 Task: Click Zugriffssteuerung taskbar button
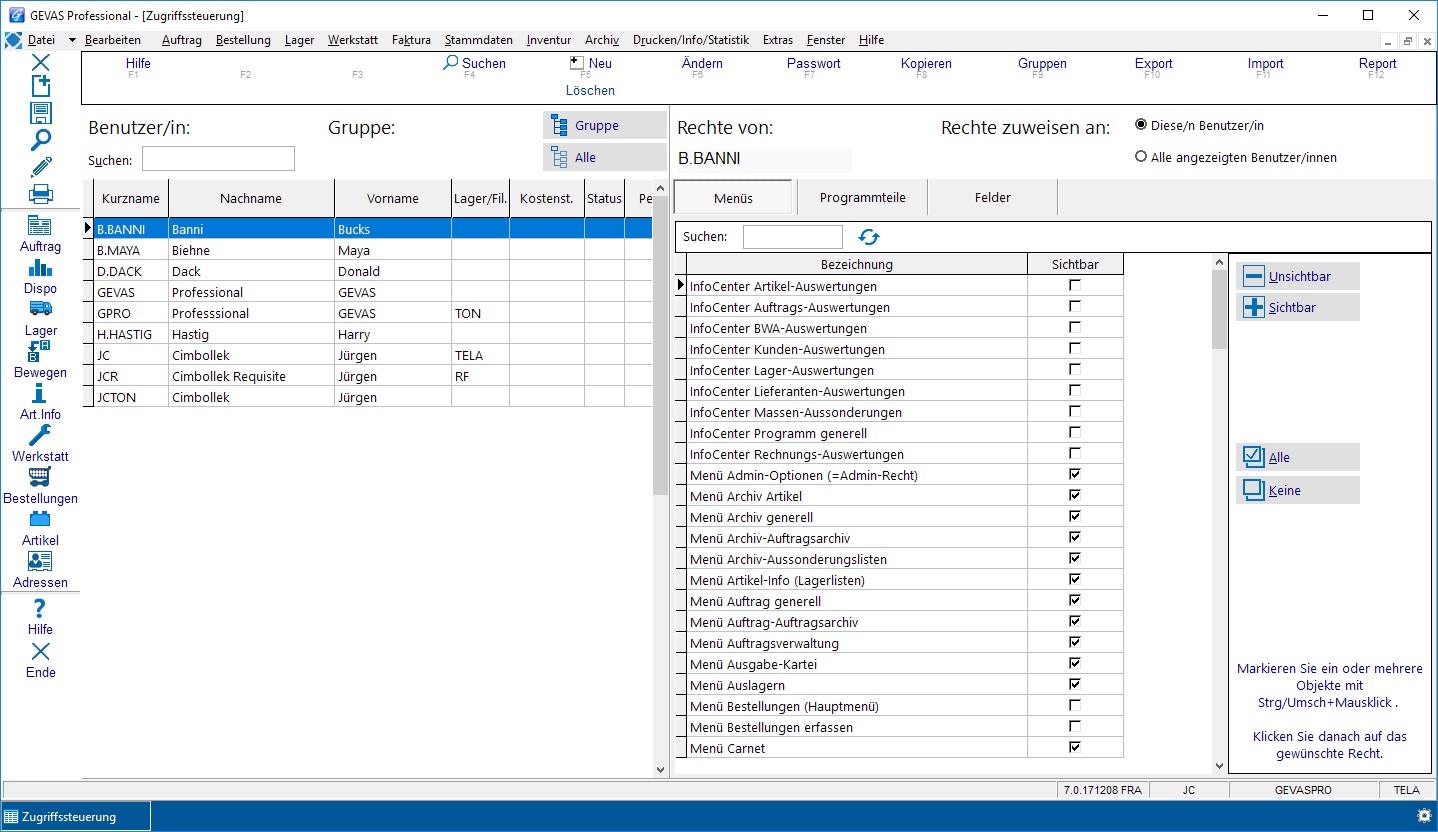76,816
